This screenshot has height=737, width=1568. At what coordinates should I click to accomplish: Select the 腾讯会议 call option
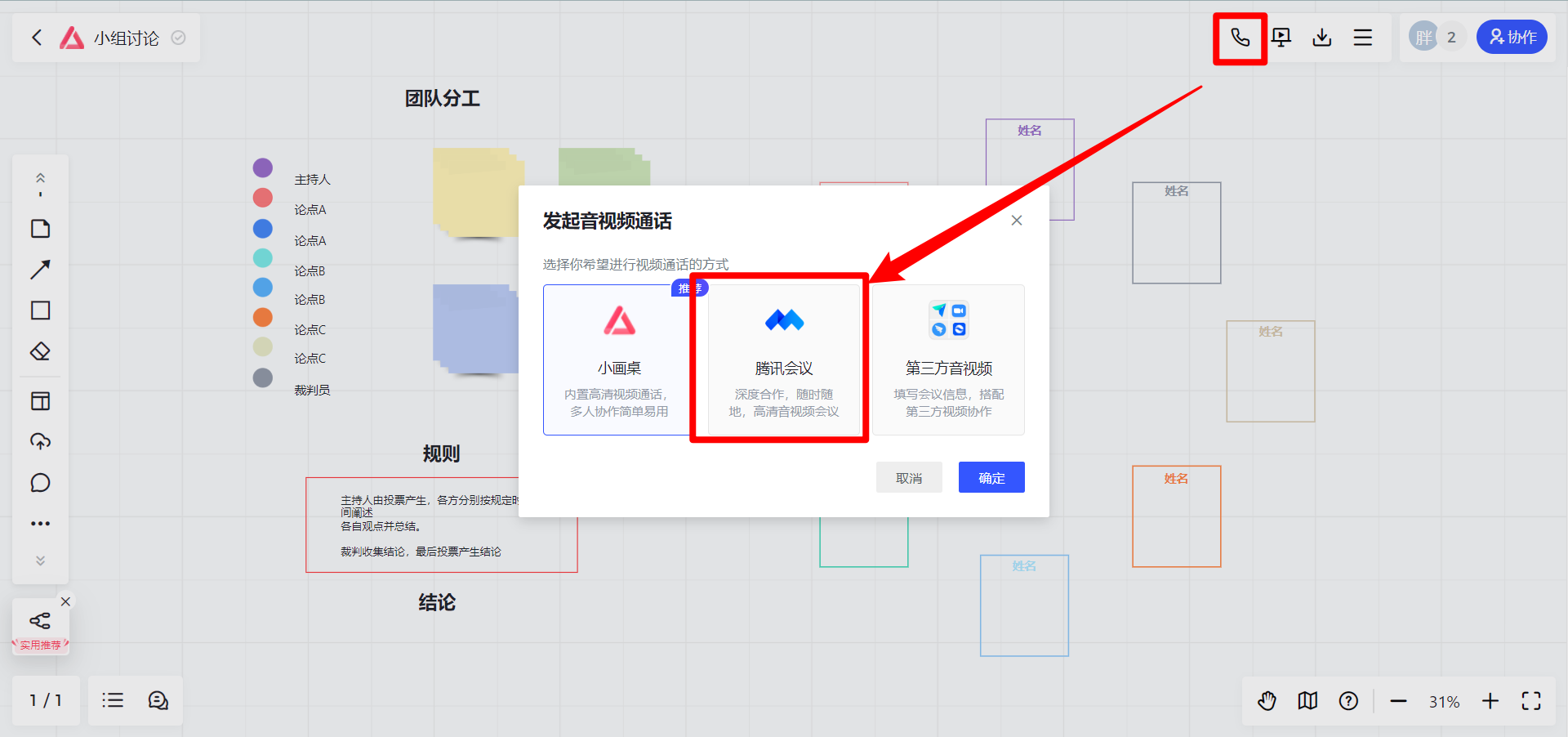784,360
